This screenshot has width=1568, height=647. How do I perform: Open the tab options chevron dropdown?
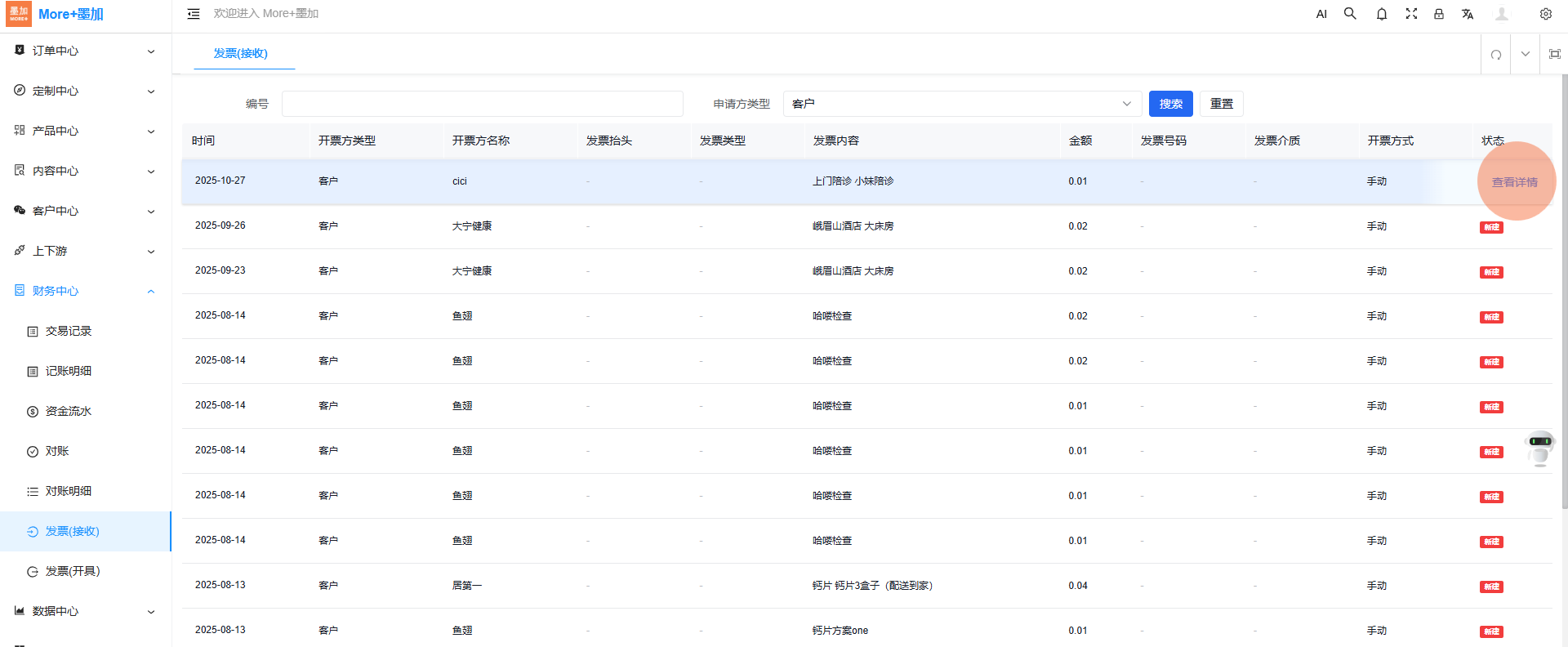pyautogui.click(x=1526, y=55)
